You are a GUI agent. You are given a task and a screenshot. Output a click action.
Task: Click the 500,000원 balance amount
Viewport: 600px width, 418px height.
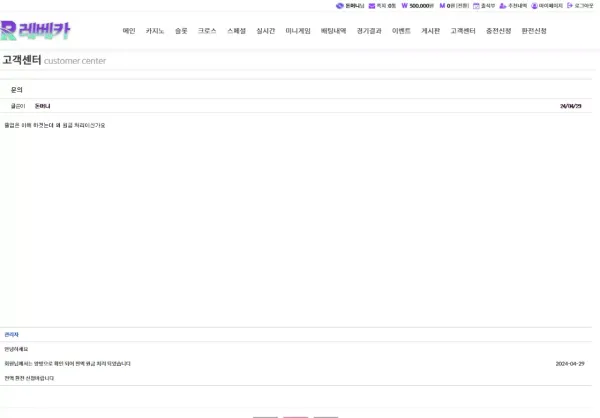[422, 6]
